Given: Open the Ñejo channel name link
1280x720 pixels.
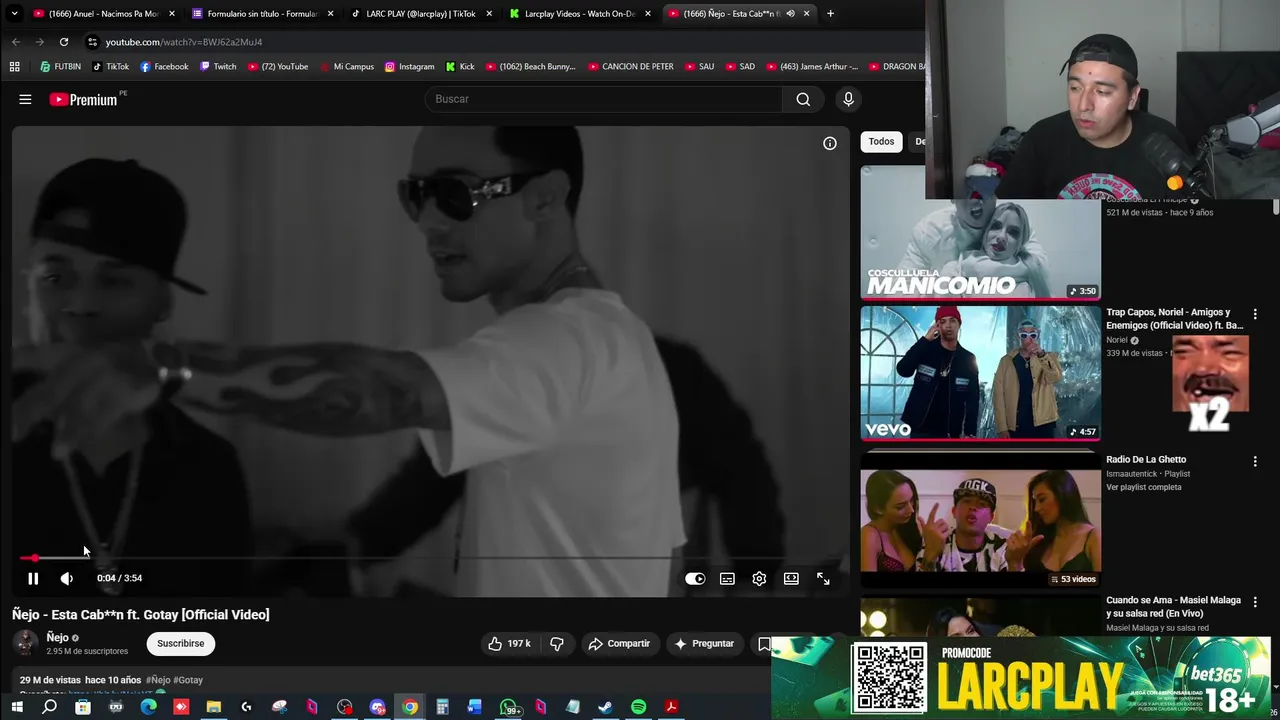Looking at the screenshot, I should 57,637.
